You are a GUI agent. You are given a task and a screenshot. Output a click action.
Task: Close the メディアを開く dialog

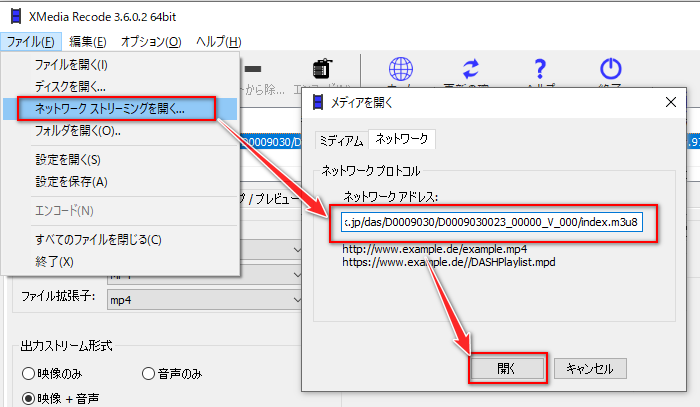pyautogui.click(x=671, y=102)
